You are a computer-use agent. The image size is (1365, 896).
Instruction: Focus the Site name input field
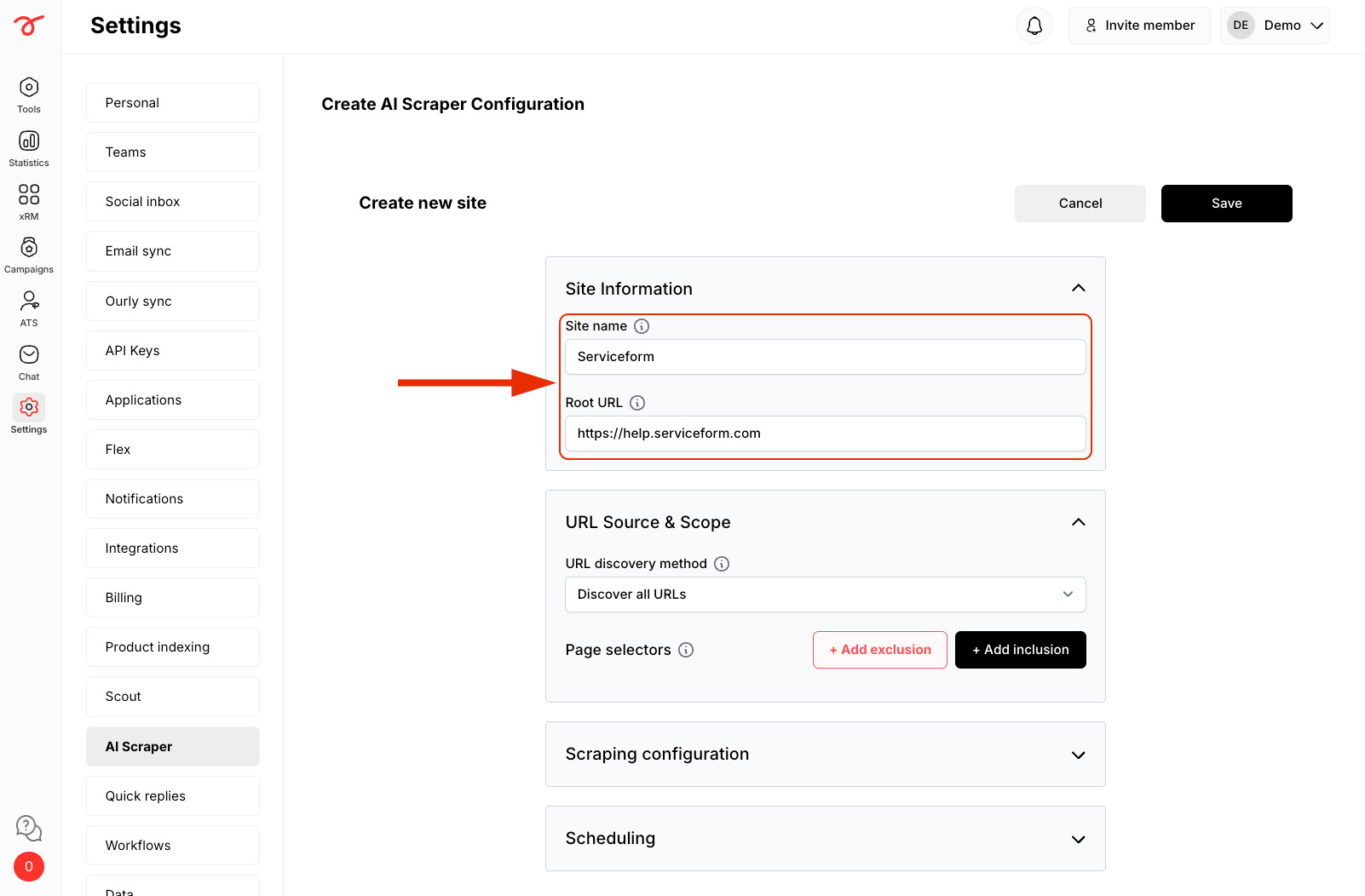click(826, 357)
